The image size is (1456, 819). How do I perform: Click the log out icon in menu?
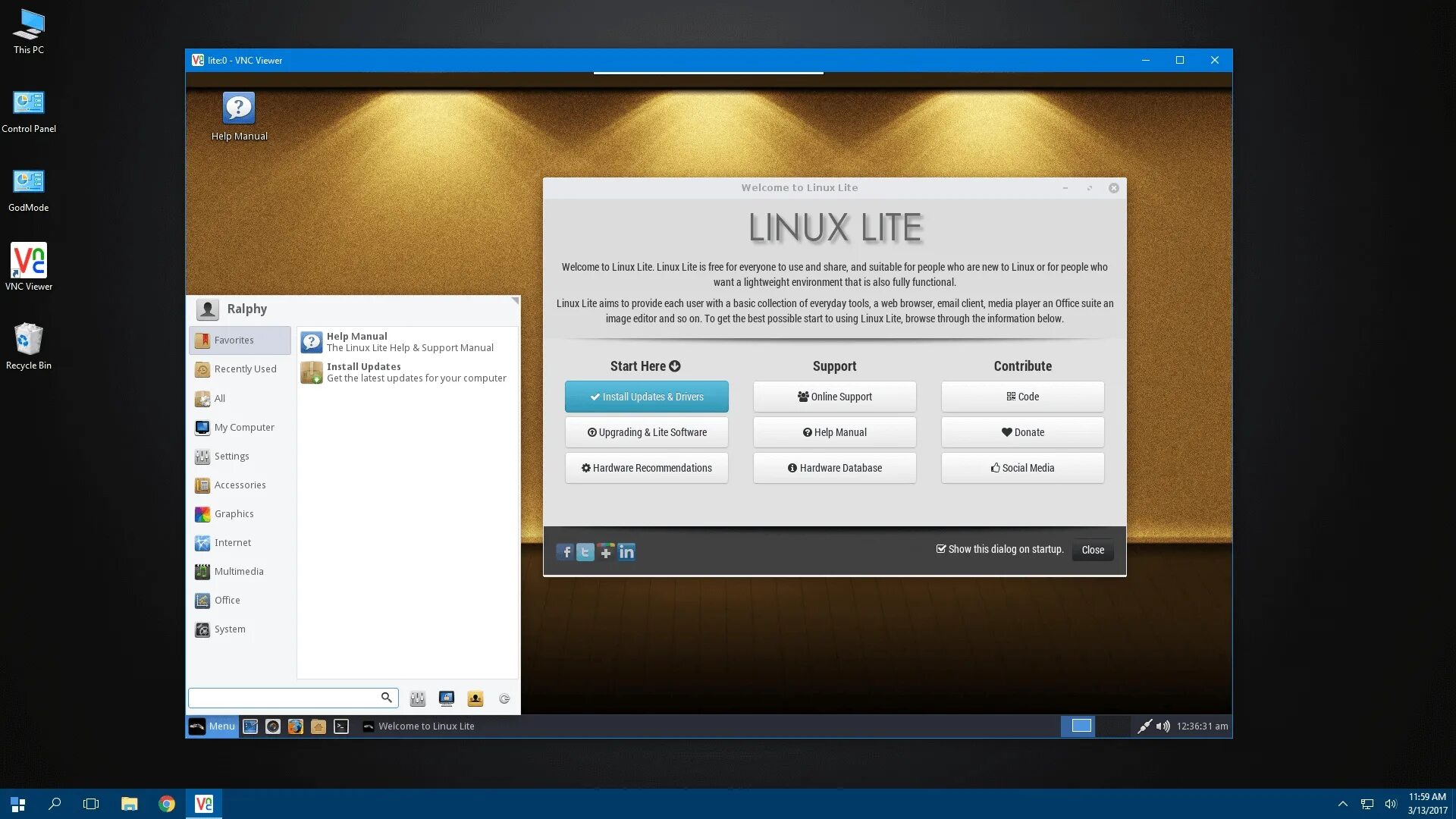504,698
